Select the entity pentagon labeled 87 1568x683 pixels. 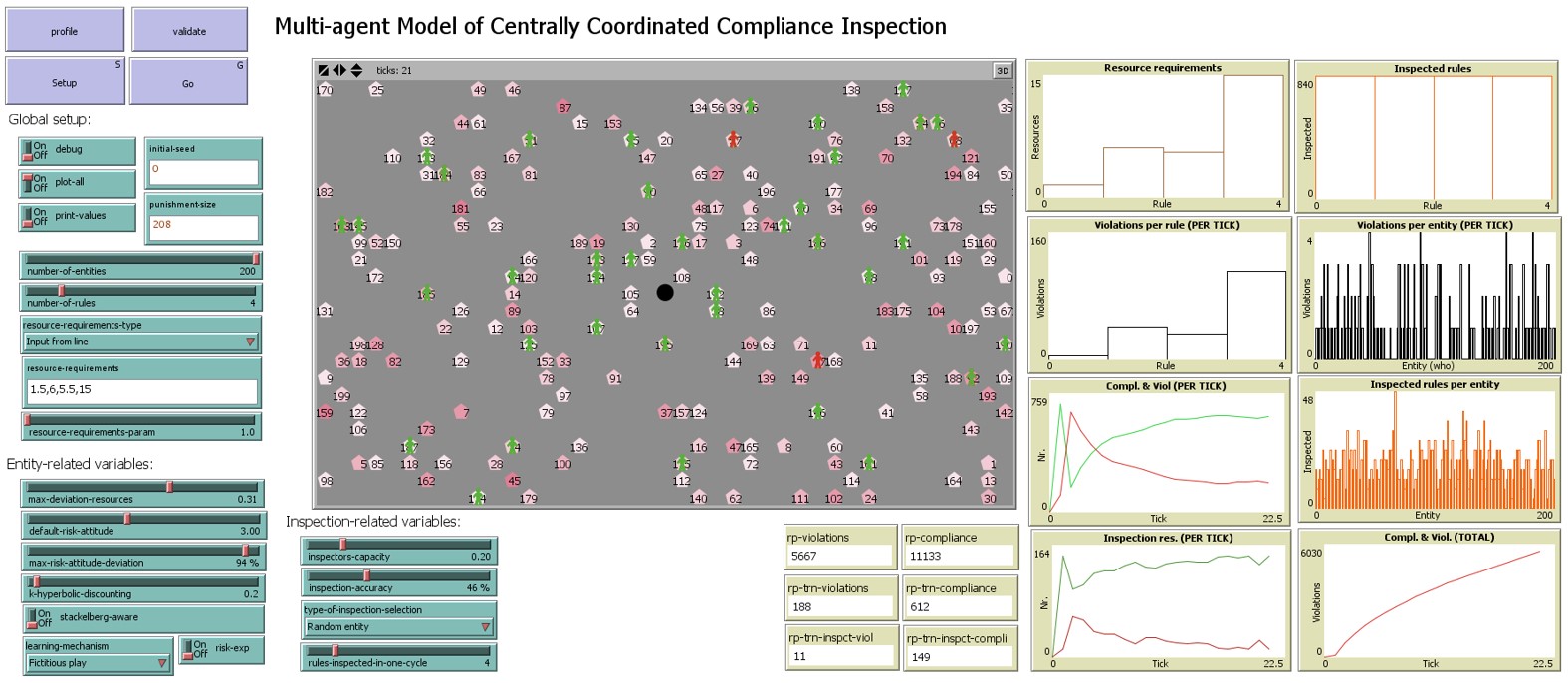point(564,107)
